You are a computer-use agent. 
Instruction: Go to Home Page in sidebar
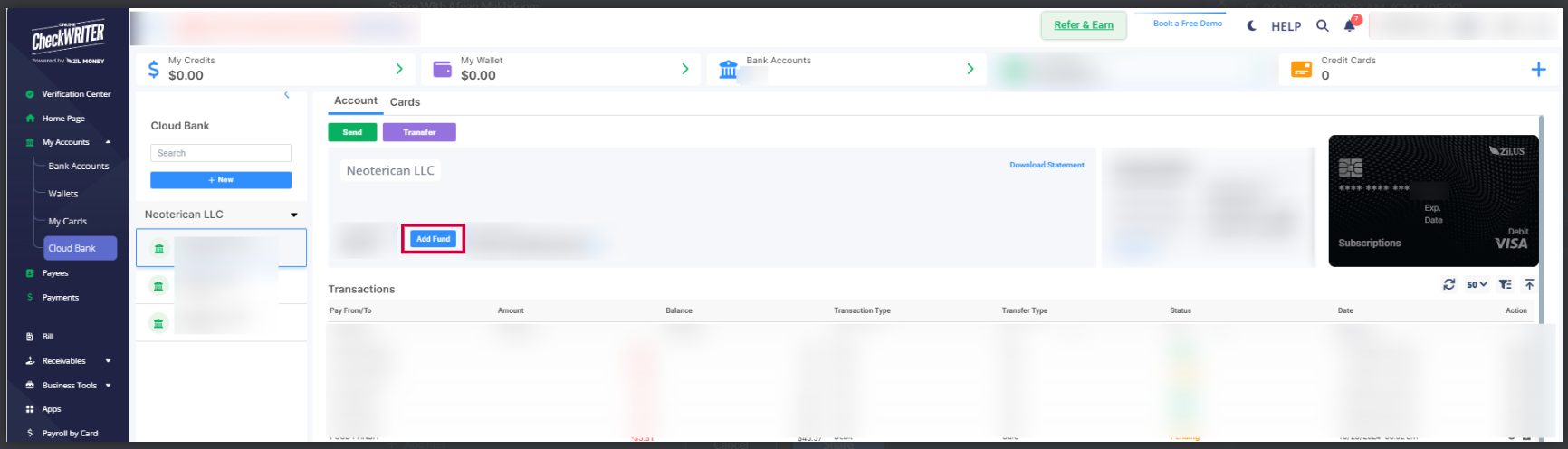63,119
